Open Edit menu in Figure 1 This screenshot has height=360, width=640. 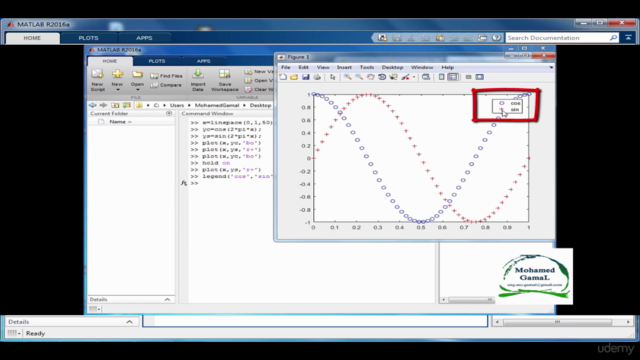click(303, 67)
